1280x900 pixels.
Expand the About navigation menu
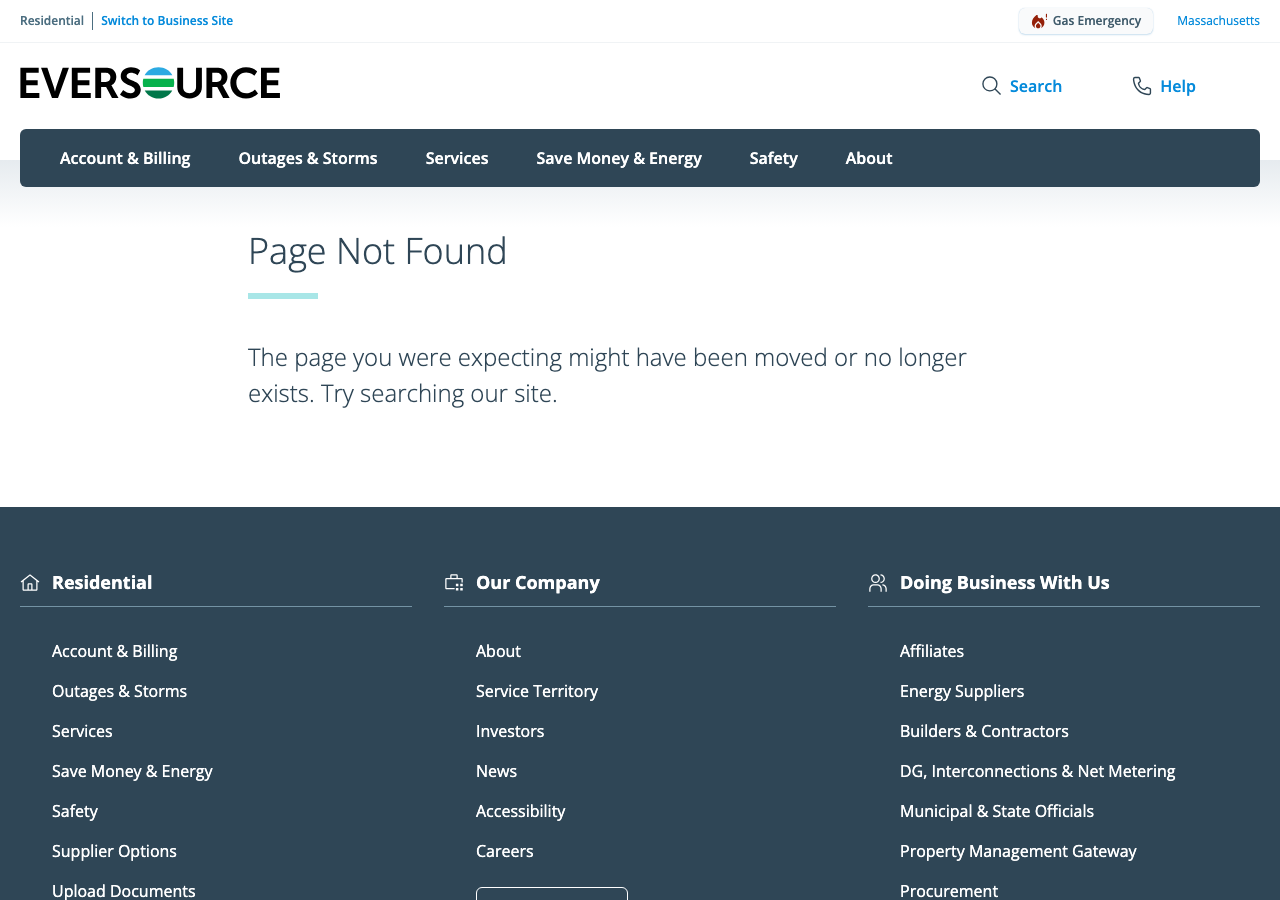(869, 158)
